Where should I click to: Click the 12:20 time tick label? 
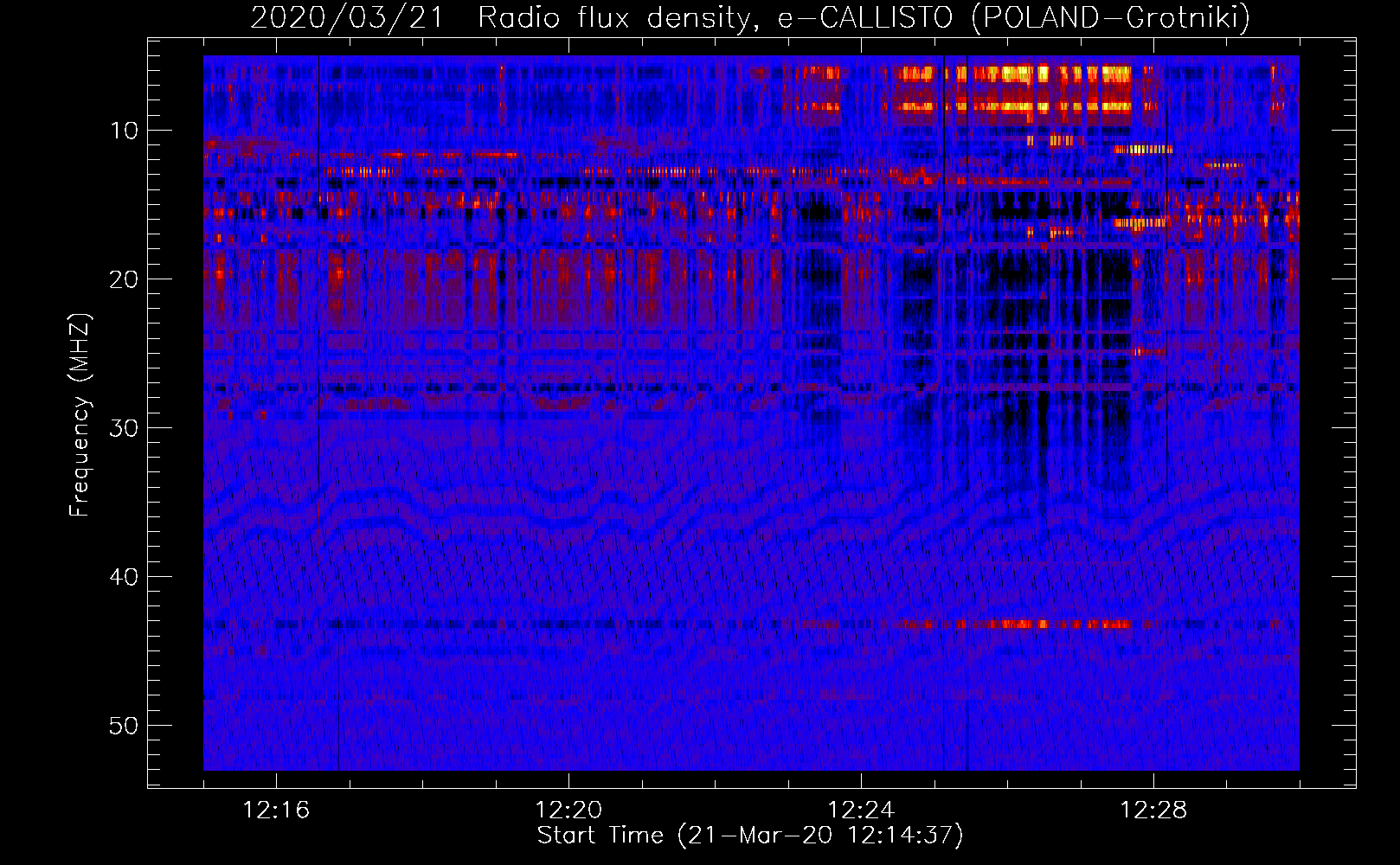click(x=568, y=811)
